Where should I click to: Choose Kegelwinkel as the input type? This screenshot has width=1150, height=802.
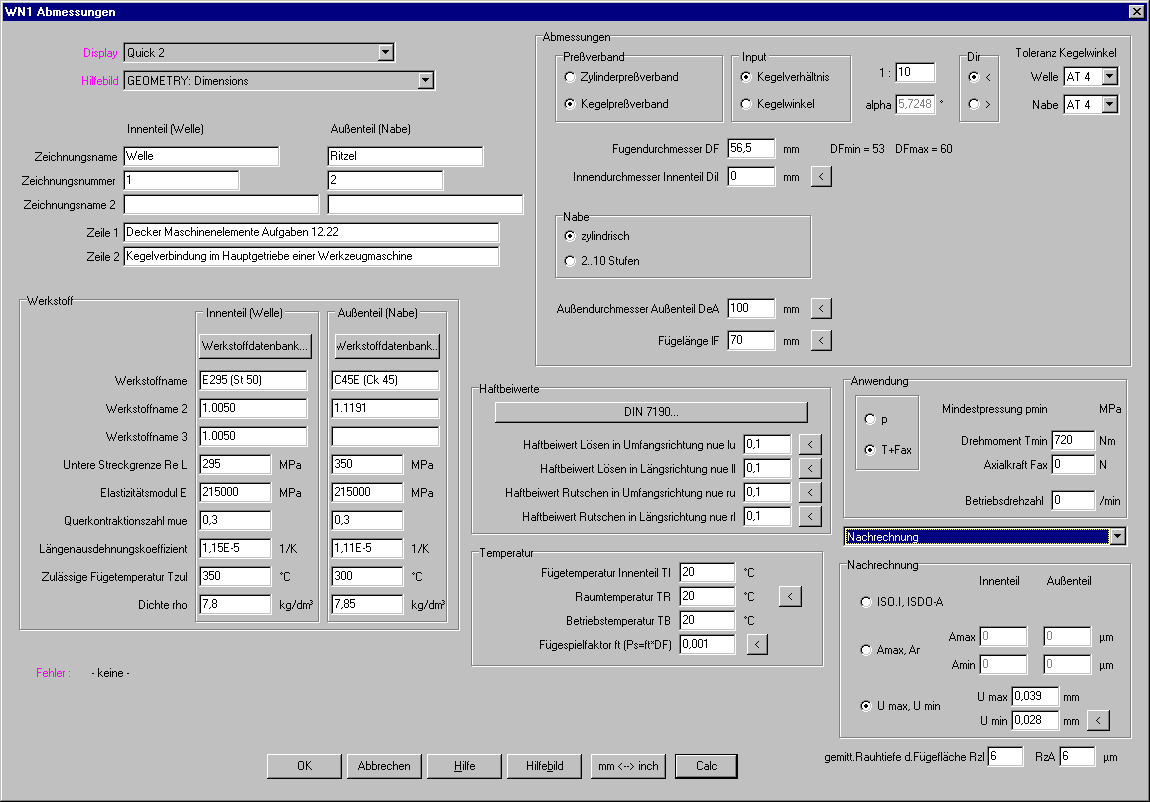[x=746, y=104]
